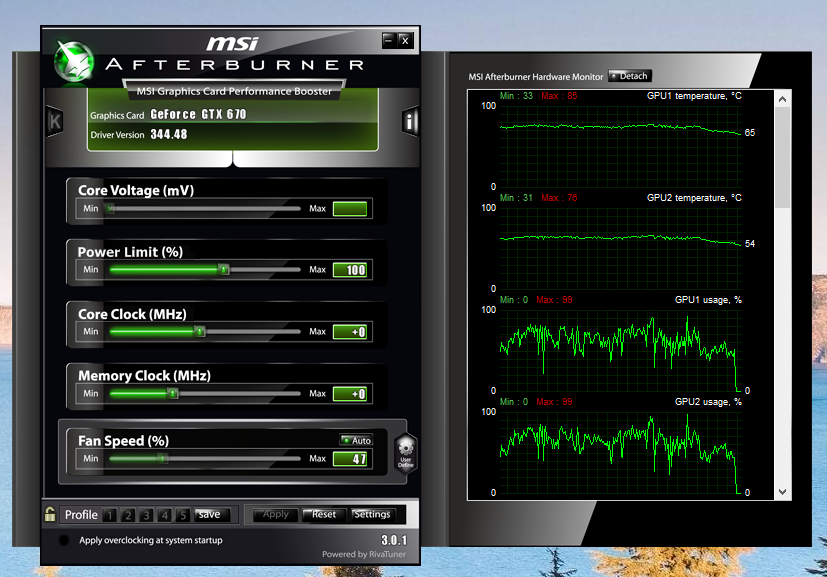This screenshot has height=577, width=827.
Task: Click the 'Powered by RivaTuner' text
Action: pyautogui.click(x=364, y=554)
